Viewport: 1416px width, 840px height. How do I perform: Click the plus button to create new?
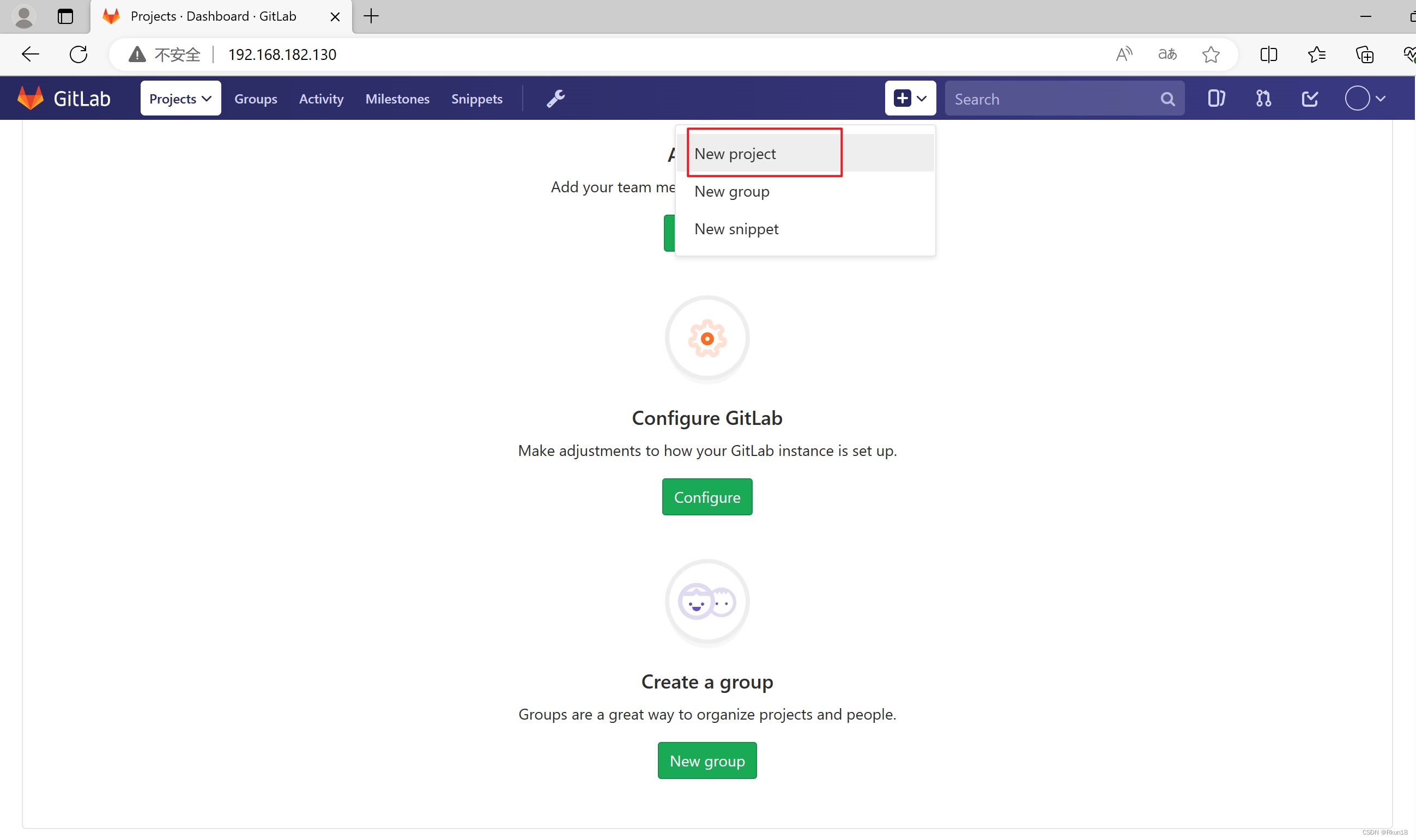pos(902,98)
